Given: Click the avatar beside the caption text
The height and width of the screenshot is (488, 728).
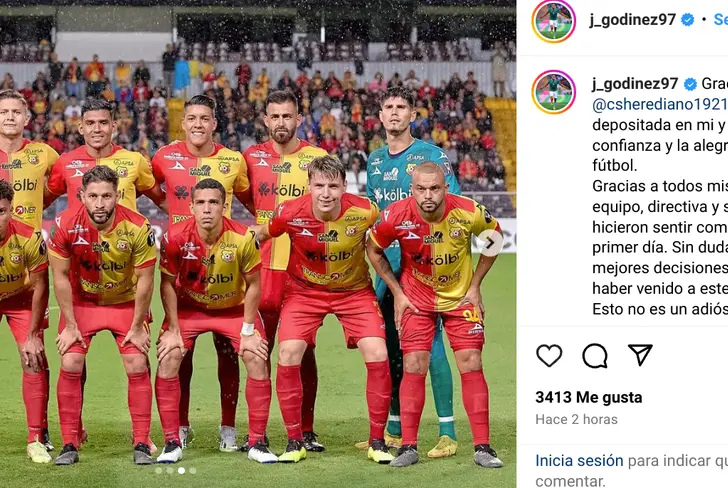Looking at the screenshot, I should pos(553,92).
